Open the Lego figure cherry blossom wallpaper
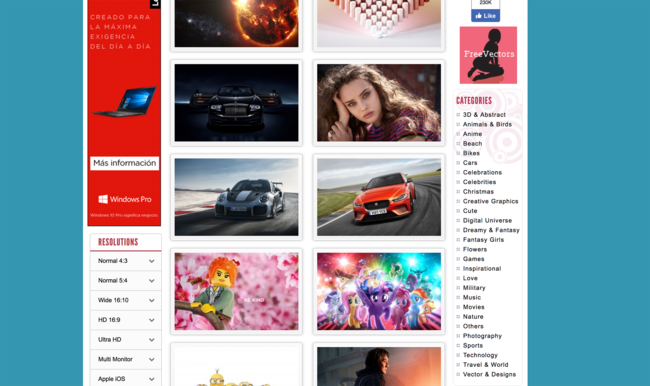 pyautogui.click(x=236, y=291)
